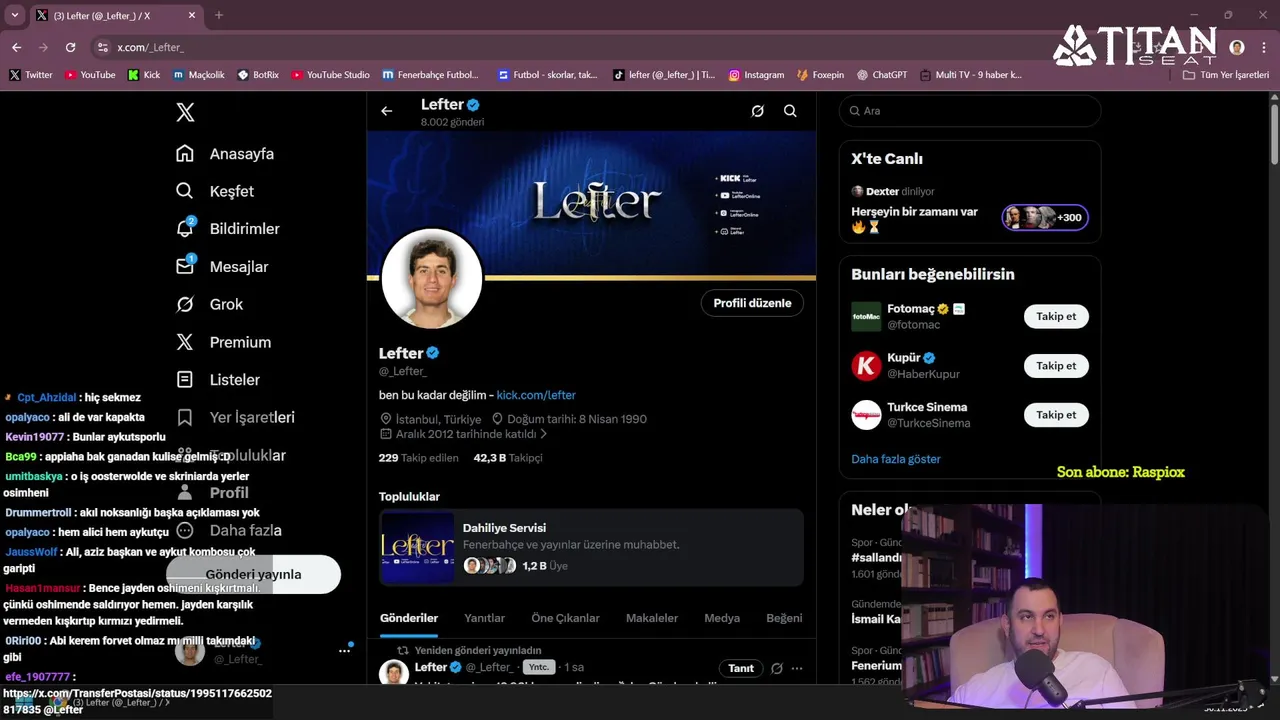
Task: Open post more options three dots
Action: pyautogui.click(x=797, y=668)
